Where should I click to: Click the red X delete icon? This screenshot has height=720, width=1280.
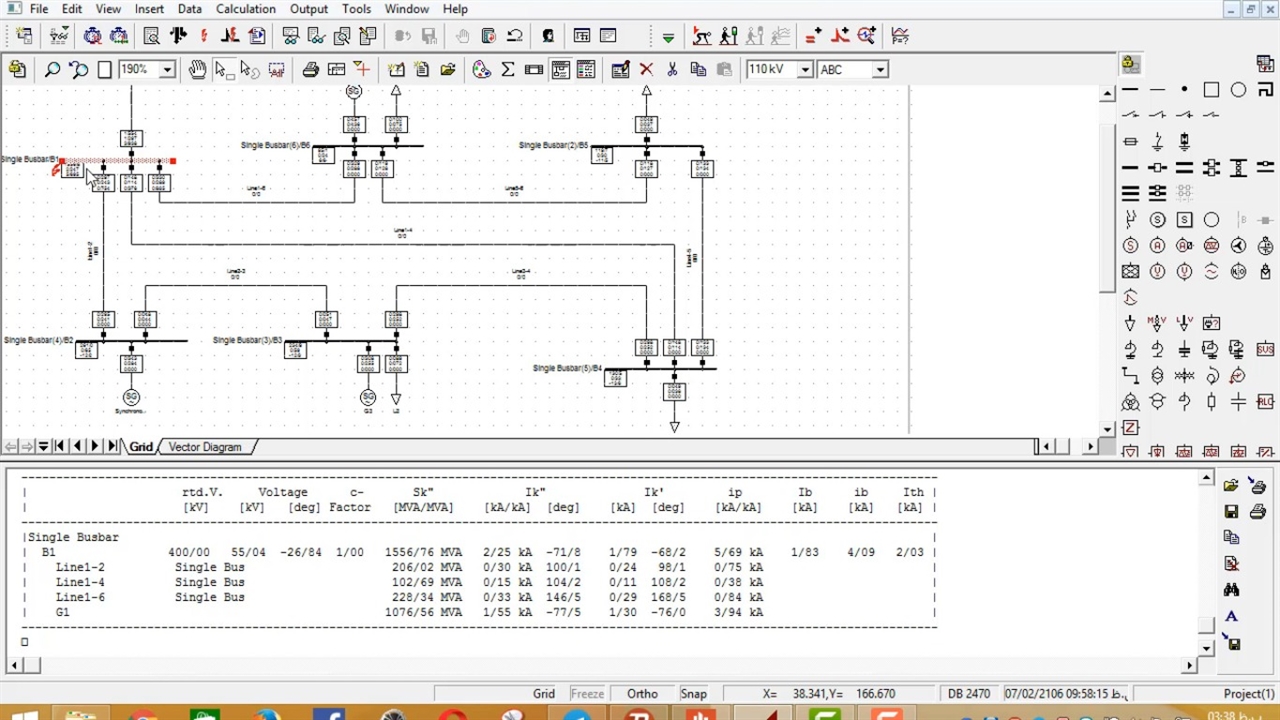tap(646, 70)
